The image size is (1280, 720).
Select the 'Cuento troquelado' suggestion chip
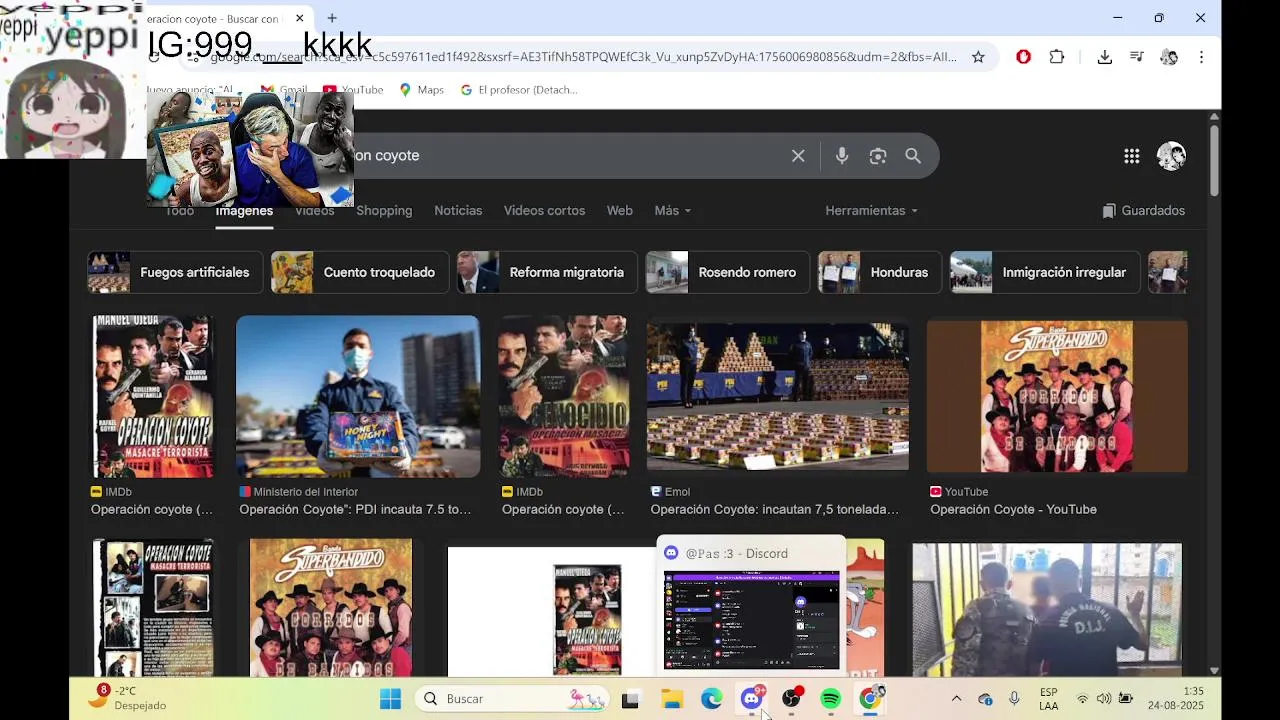(360, 272)
